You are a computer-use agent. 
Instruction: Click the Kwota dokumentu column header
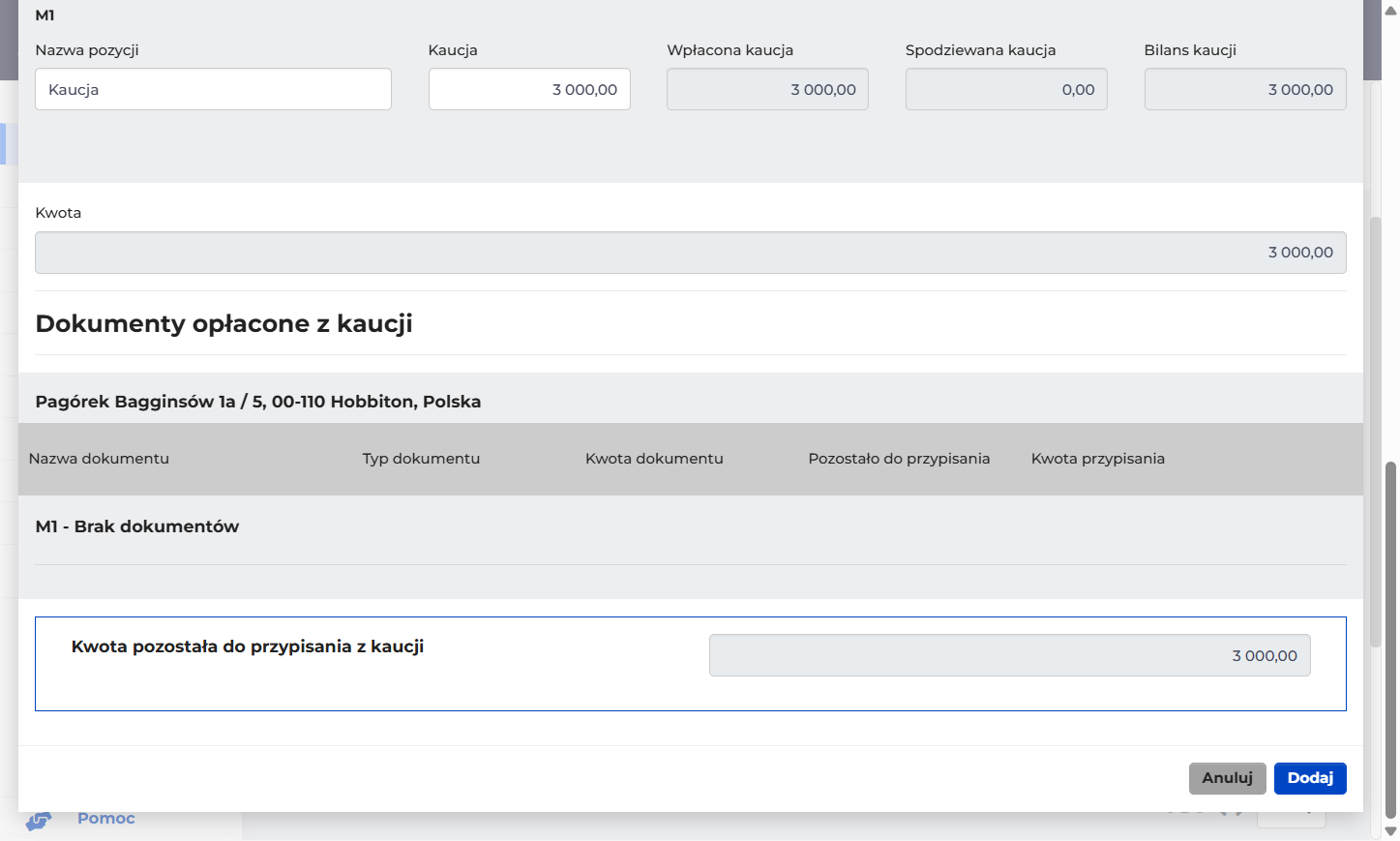pos(654,459)
